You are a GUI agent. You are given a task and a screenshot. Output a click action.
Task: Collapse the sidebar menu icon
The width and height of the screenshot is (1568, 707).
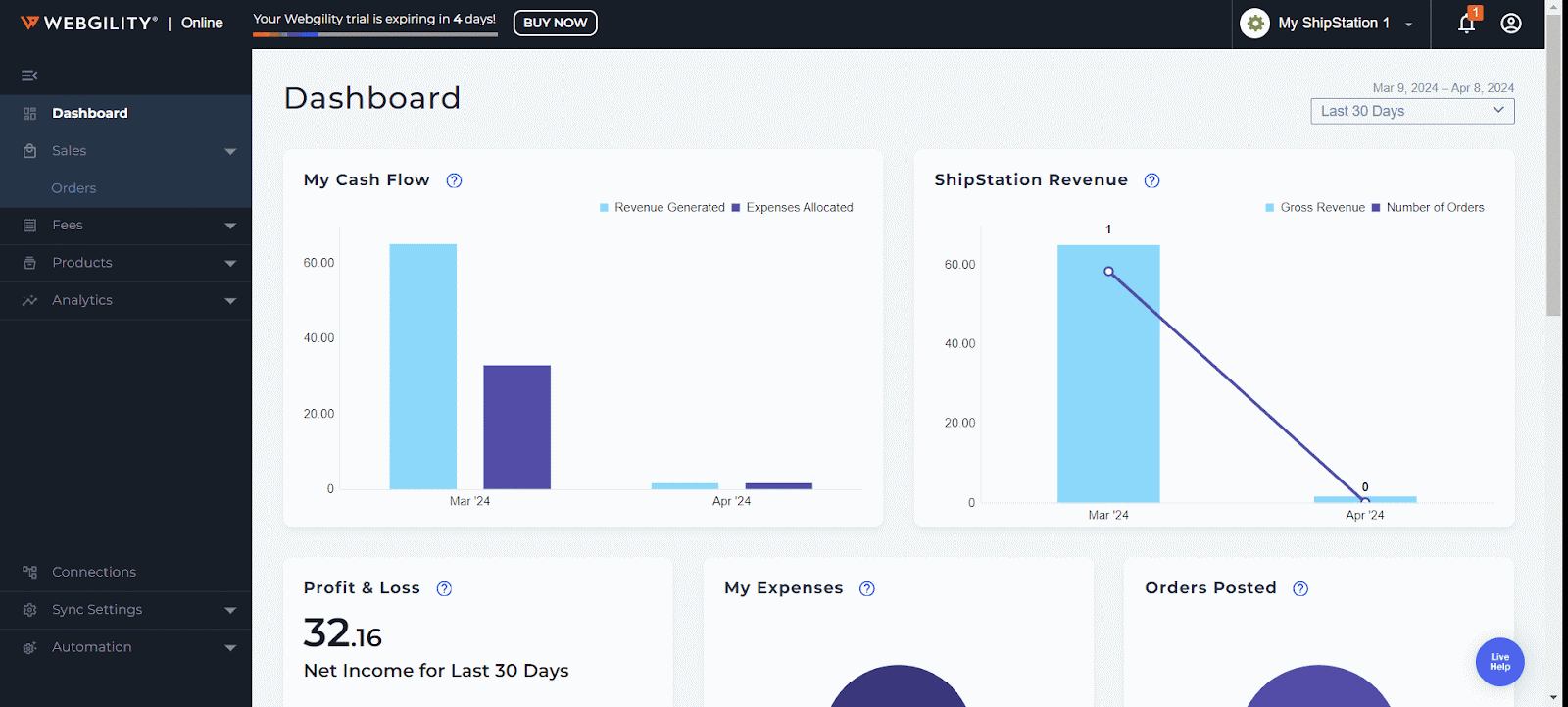coord(29,76)
